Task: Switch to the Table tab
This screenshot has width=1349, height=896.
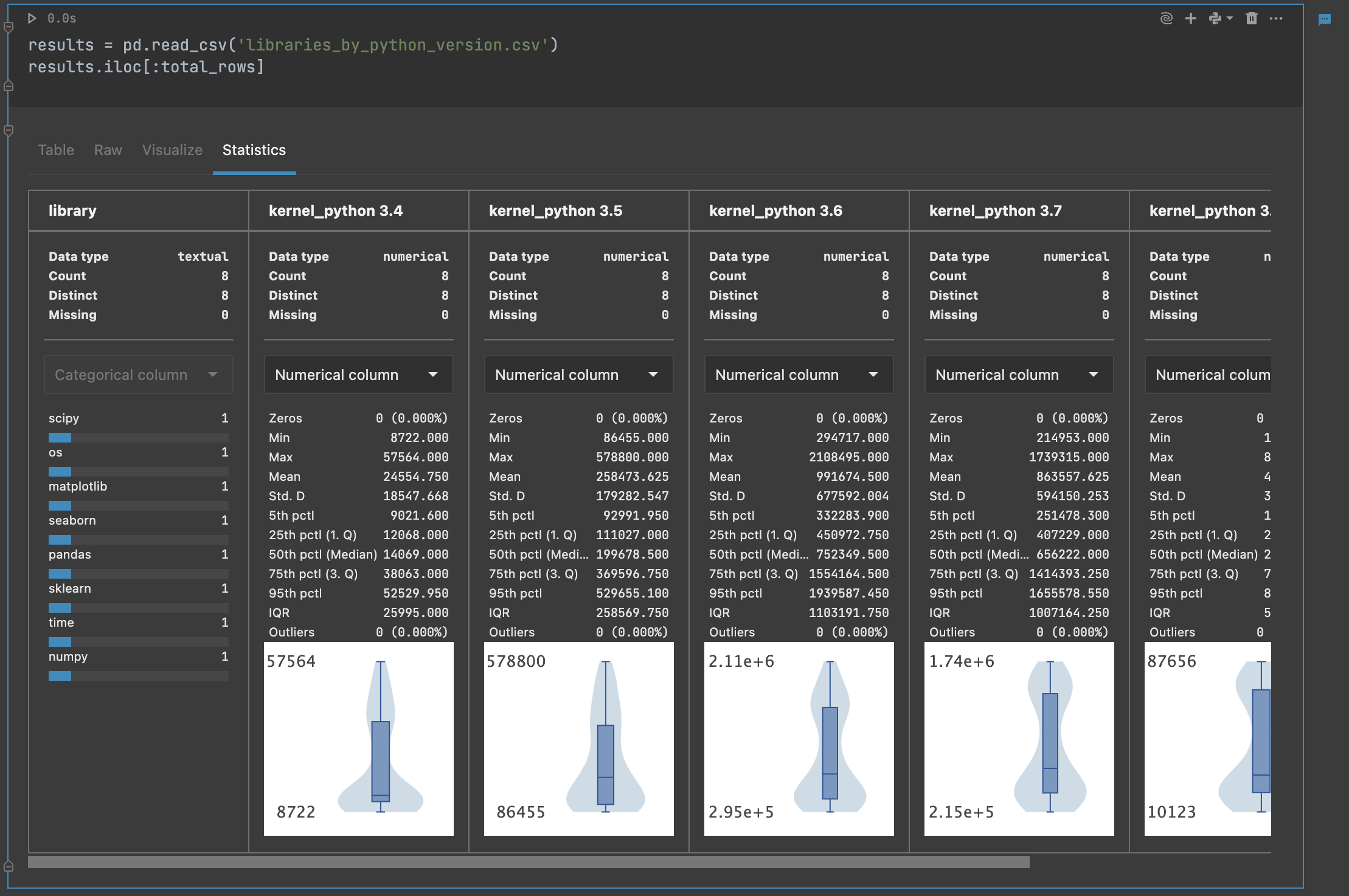Action: tap(55, 150)
